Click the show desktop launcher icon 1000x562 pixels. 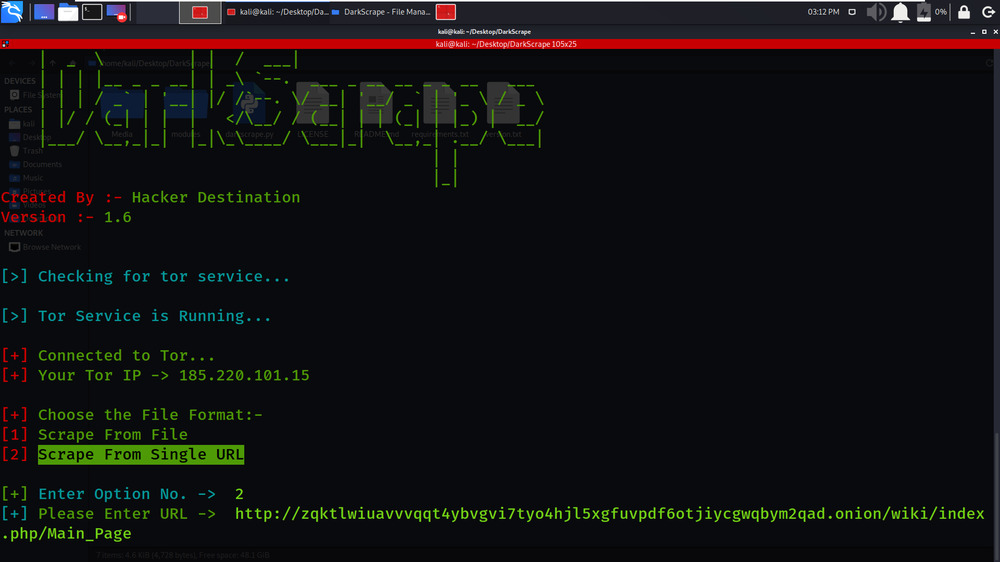tap(44, 12)
